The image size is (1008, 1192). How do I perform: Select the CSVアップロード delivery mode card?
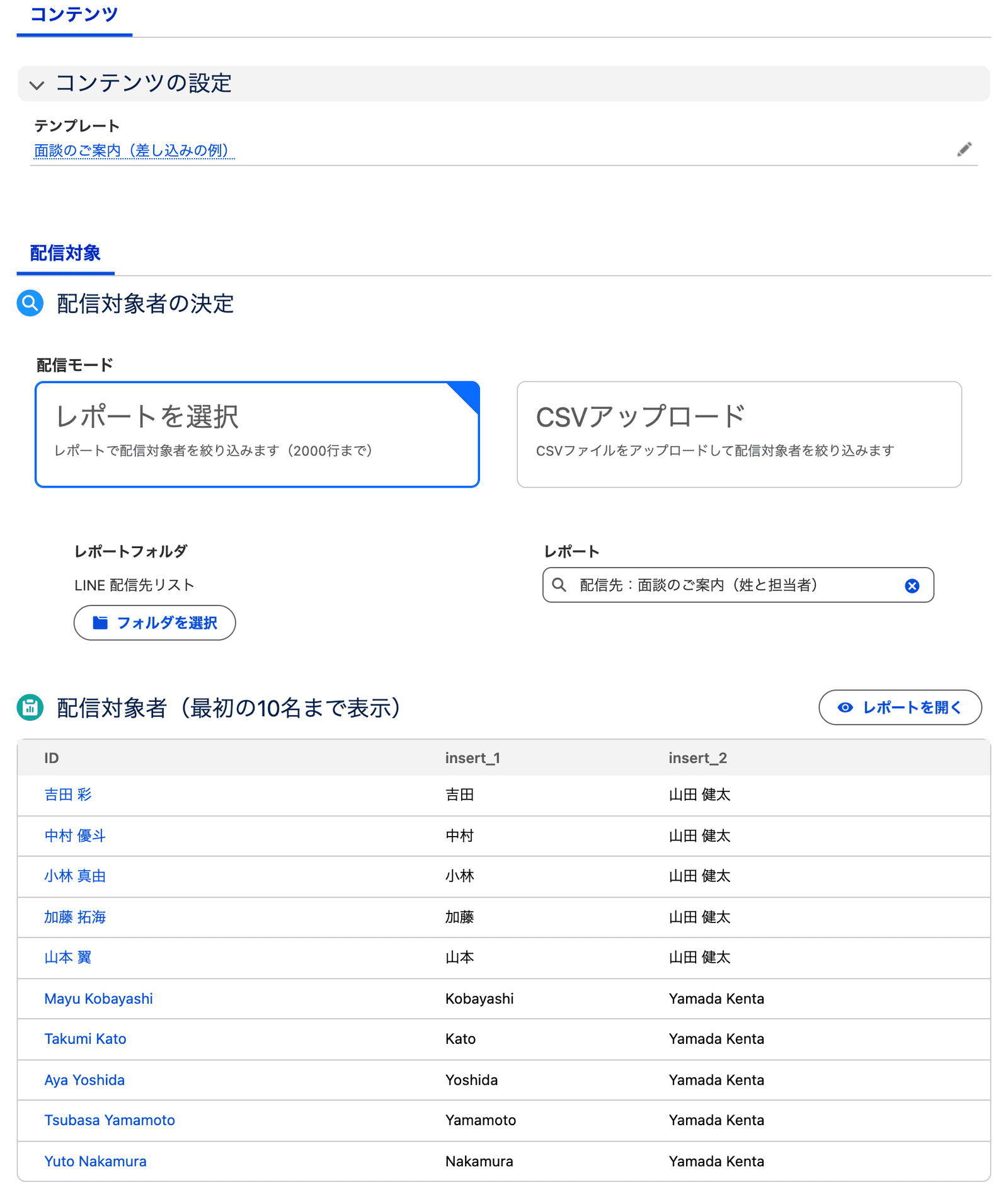coord(739,434)
